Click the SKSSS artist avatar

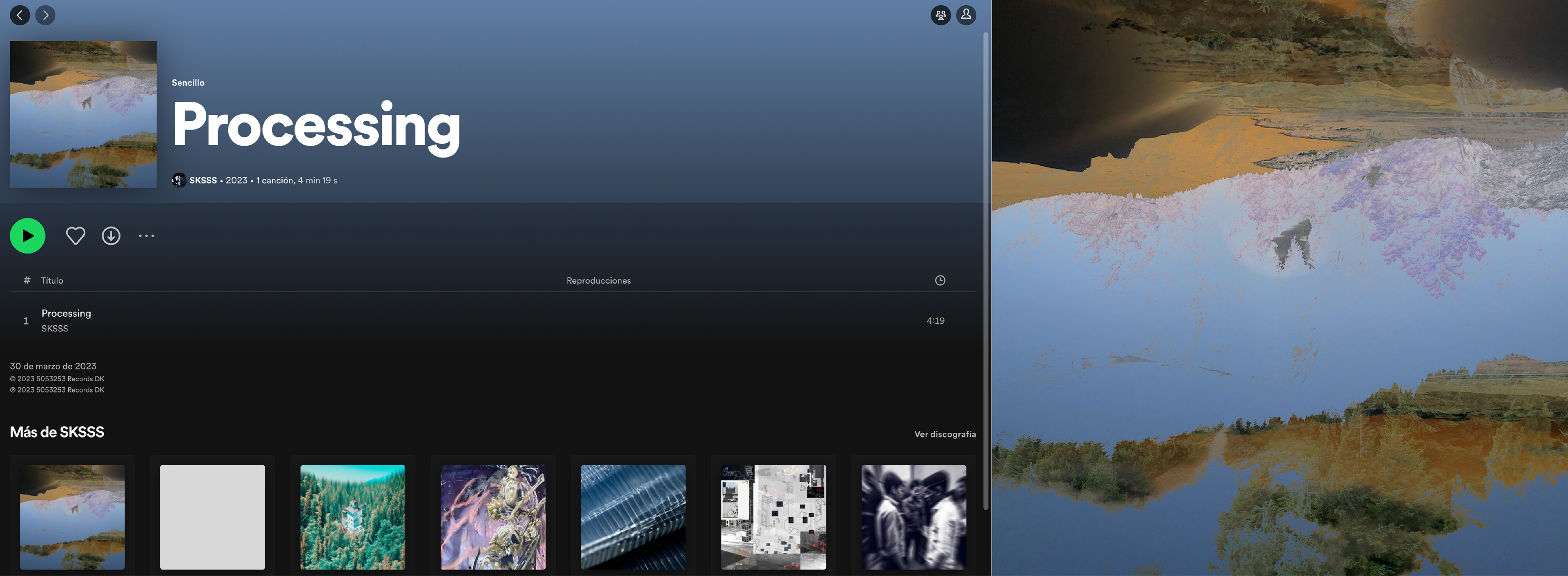pyautogui.click(x=178, y=180)
